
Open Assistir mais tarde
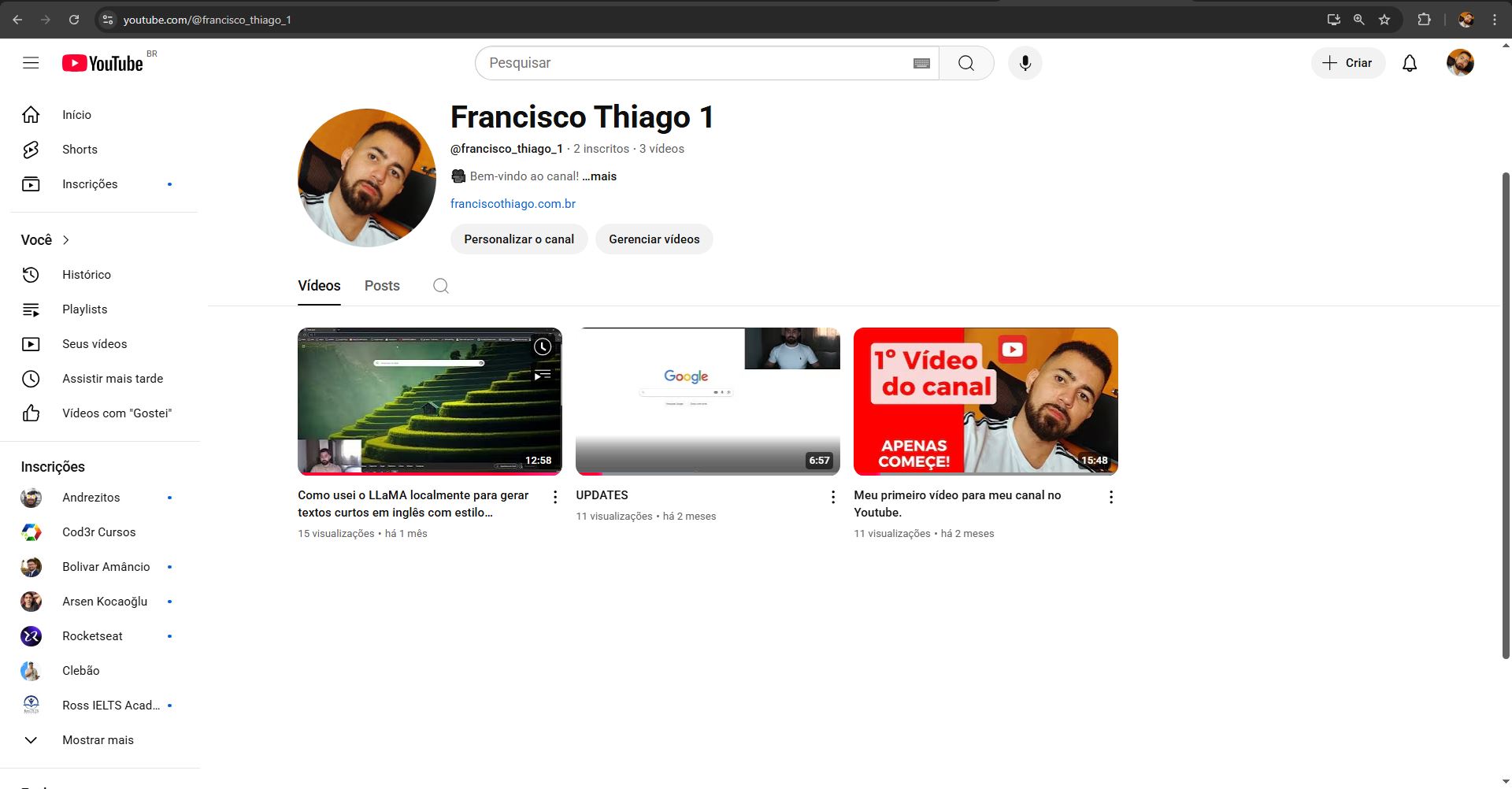[x=113, y=378]
